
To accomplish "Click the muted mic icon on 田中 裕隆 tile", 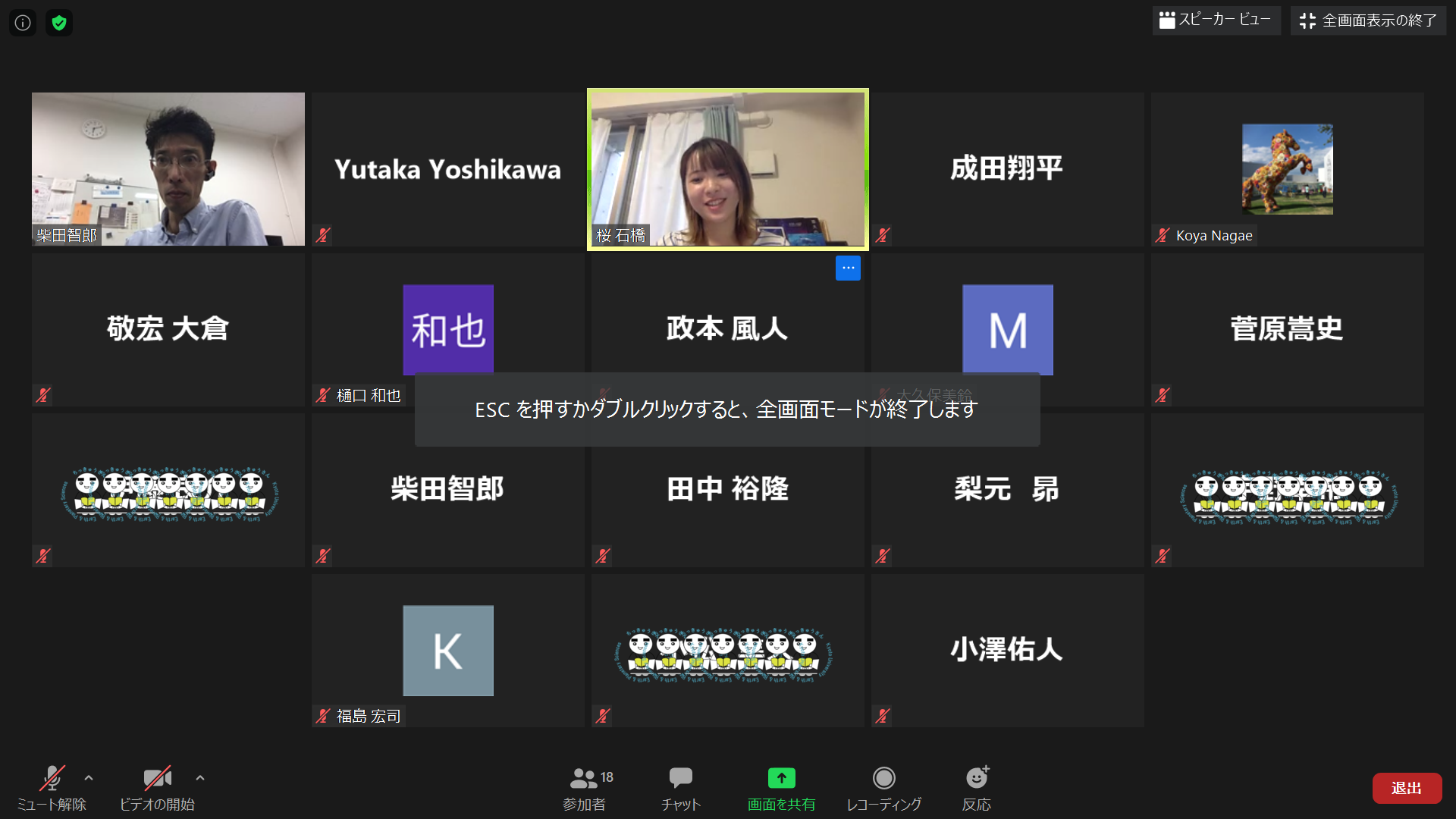I will (x=603, y=556).
